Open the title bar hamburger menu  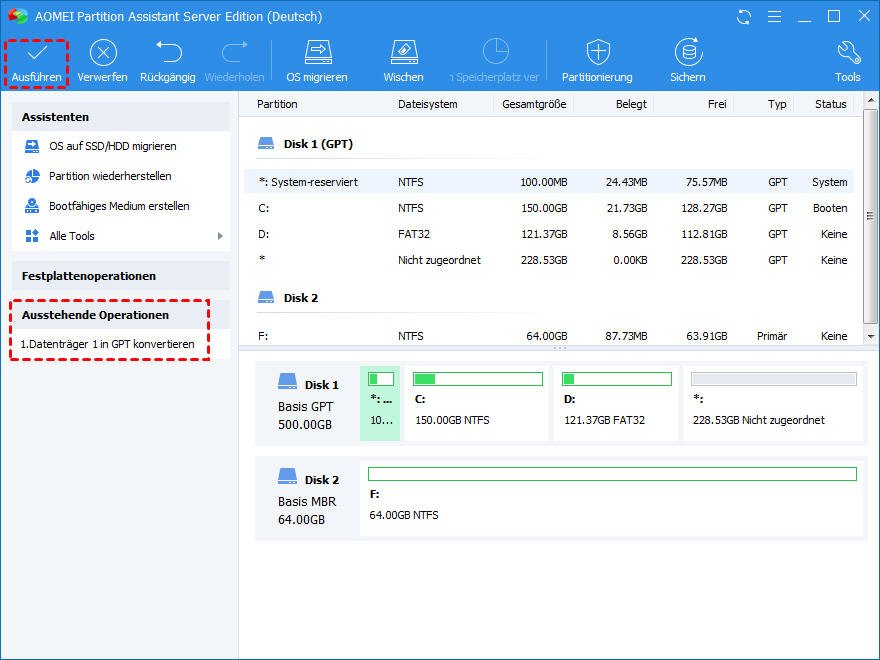(x=773, y=17)
